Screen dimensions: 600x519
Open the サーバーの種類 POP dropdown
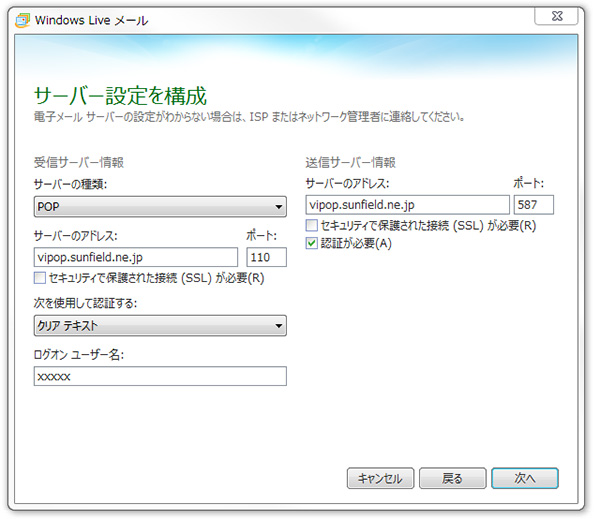pyautogui.click(x=160, y=207)
